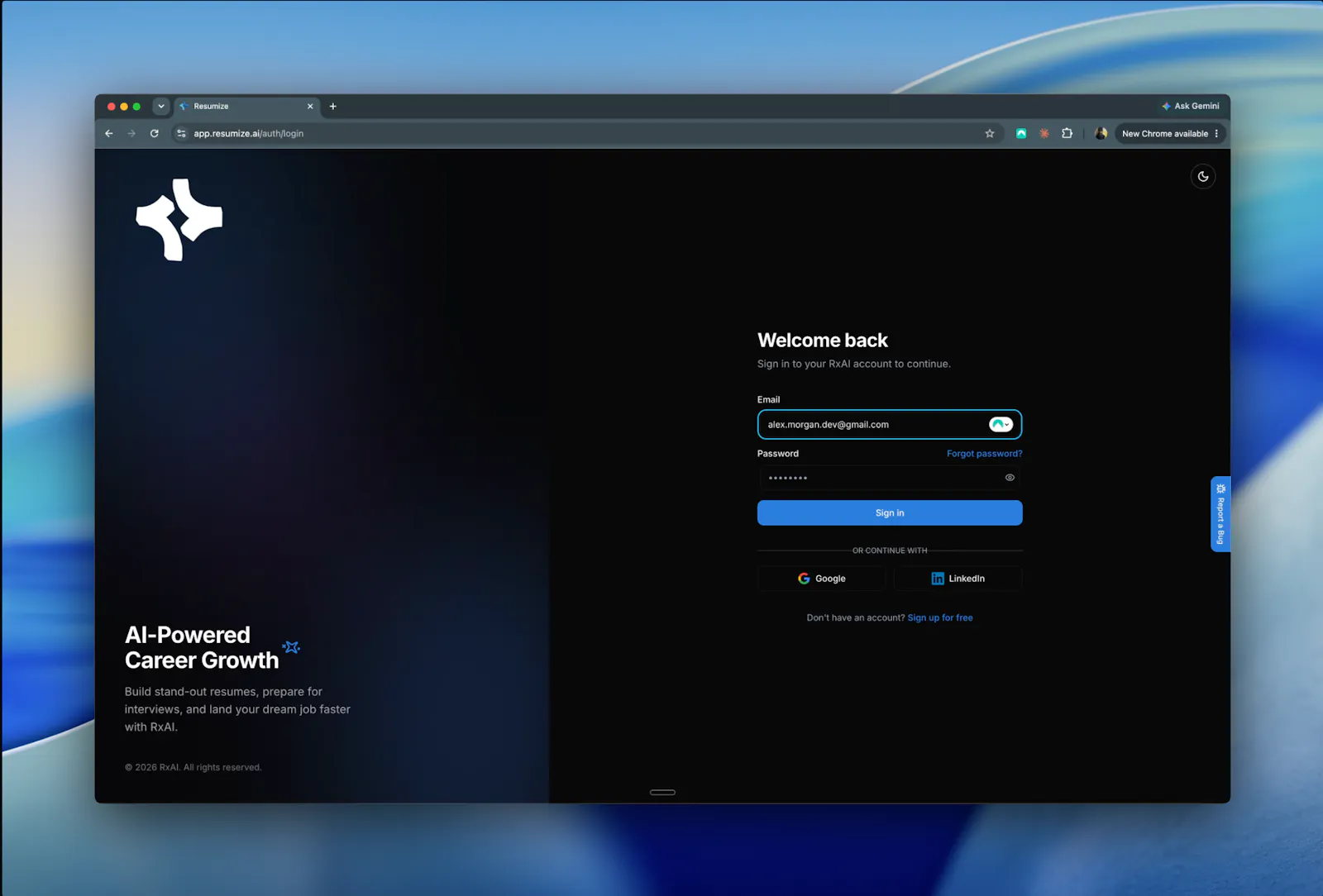The height and width of the screenshot is (896, 1323).
Task: Open a new tab with plus icon
Action: (x=333, y=106)
